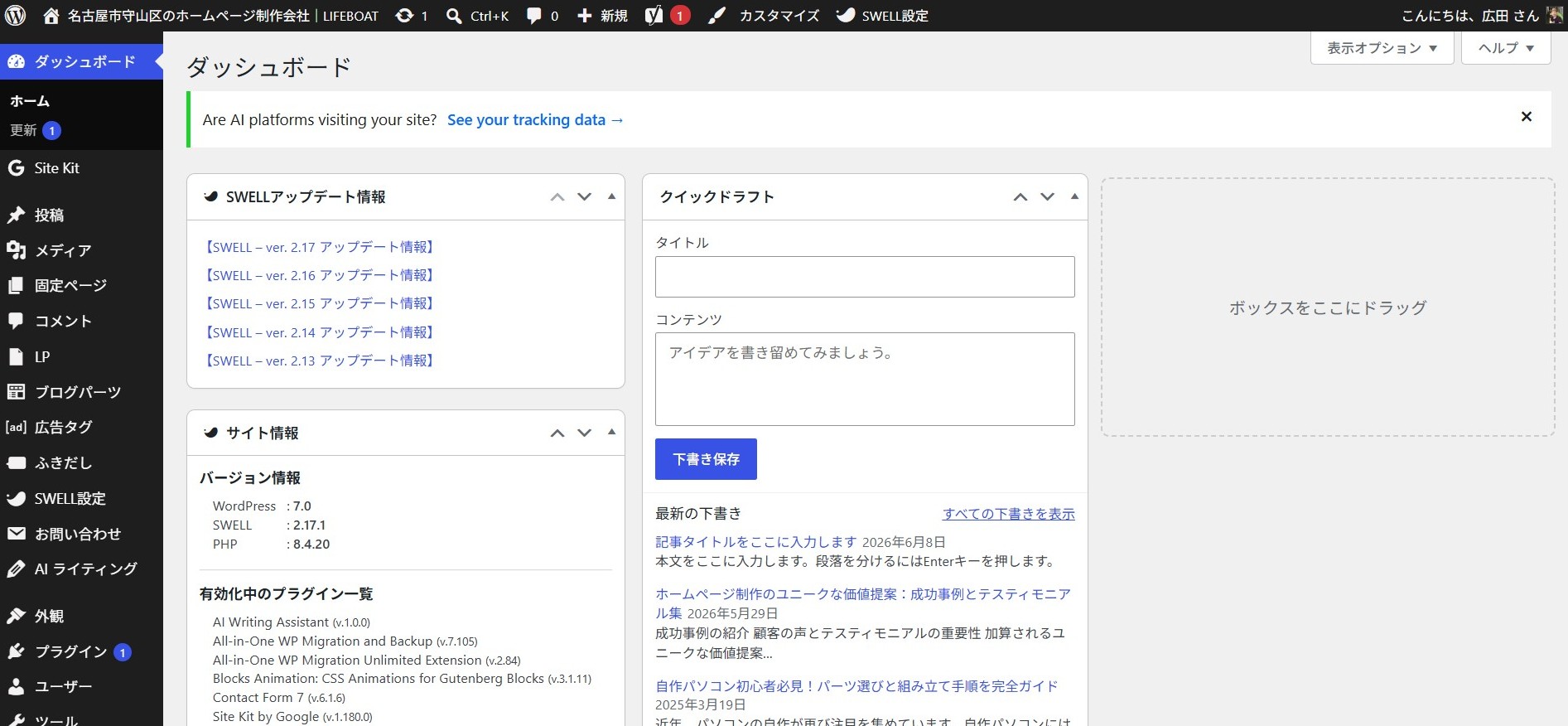Open draft ホームページ制作のユニークな価値提案

(863, 603)
